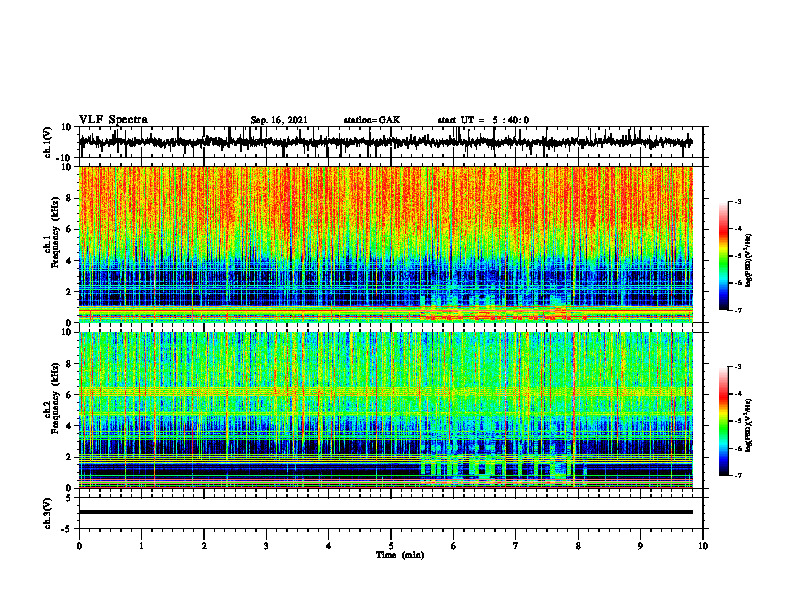Click the date label "Sep. 16, 2021"
792x612 pixels.
(279, 120)
